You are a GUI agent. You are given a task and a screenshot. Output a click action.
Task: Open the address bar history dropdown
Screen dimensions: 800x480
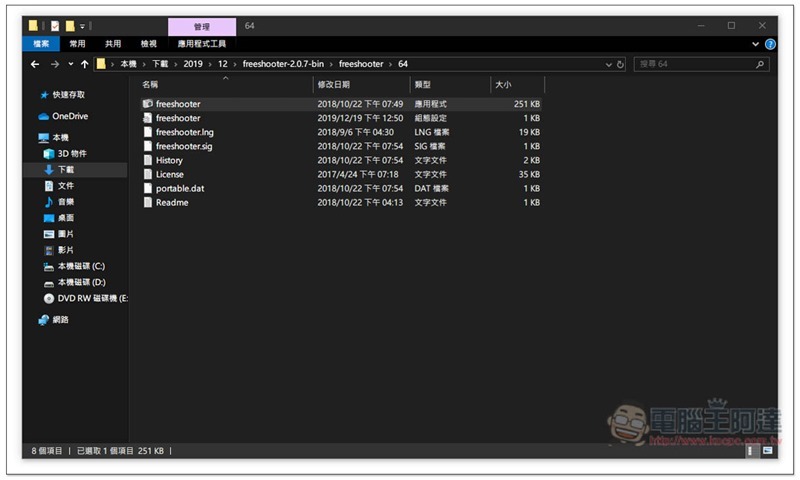click(x=608, y=64)
